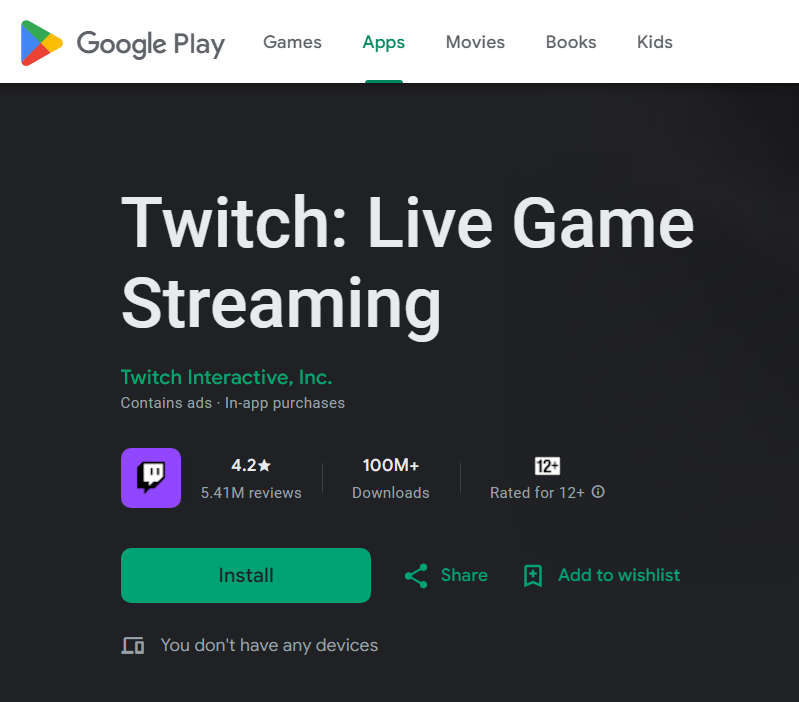Open the Games tab
This screenshot has width=799, height=702.
(x=292, y=42)
